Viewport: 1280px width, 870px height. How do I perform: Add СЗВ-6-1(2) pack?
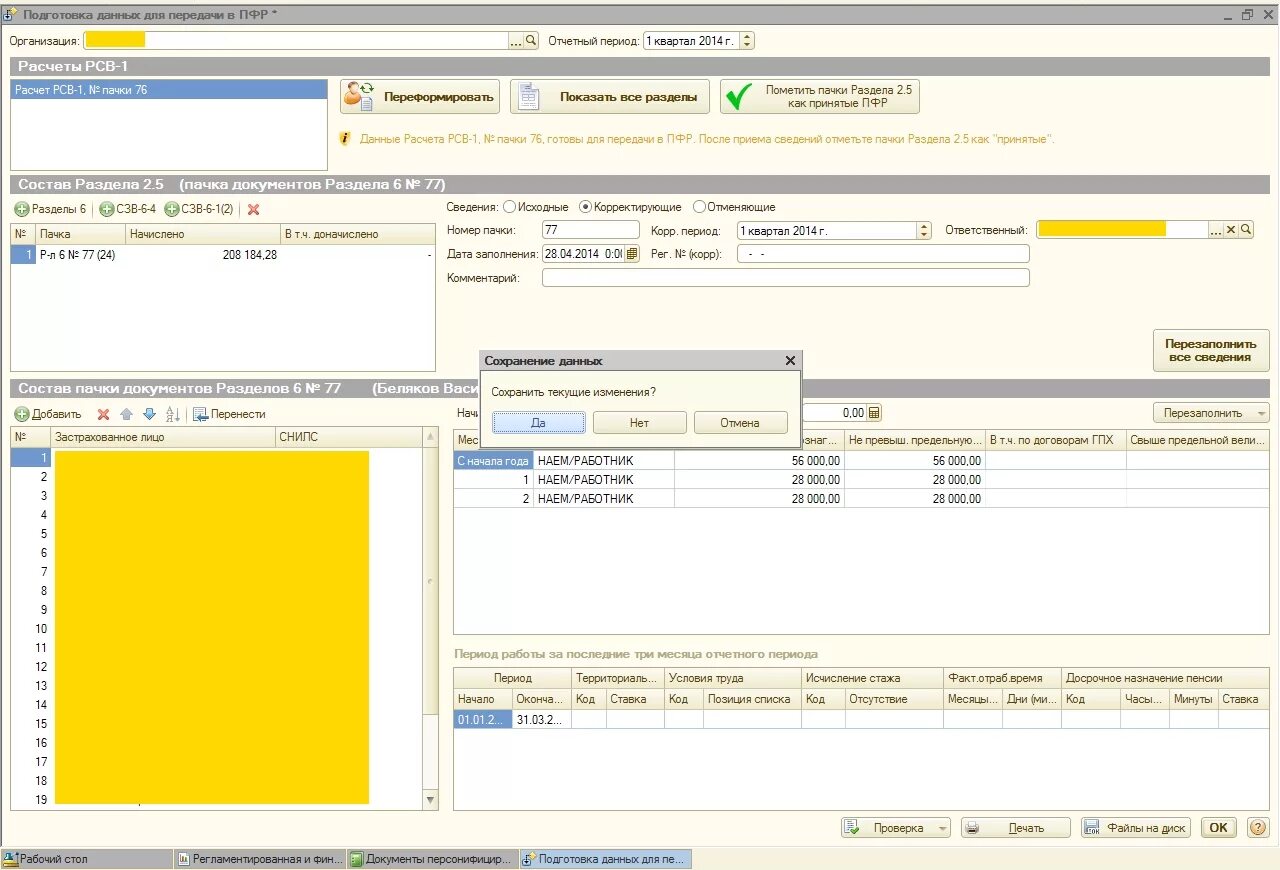[x=199, y=209]
